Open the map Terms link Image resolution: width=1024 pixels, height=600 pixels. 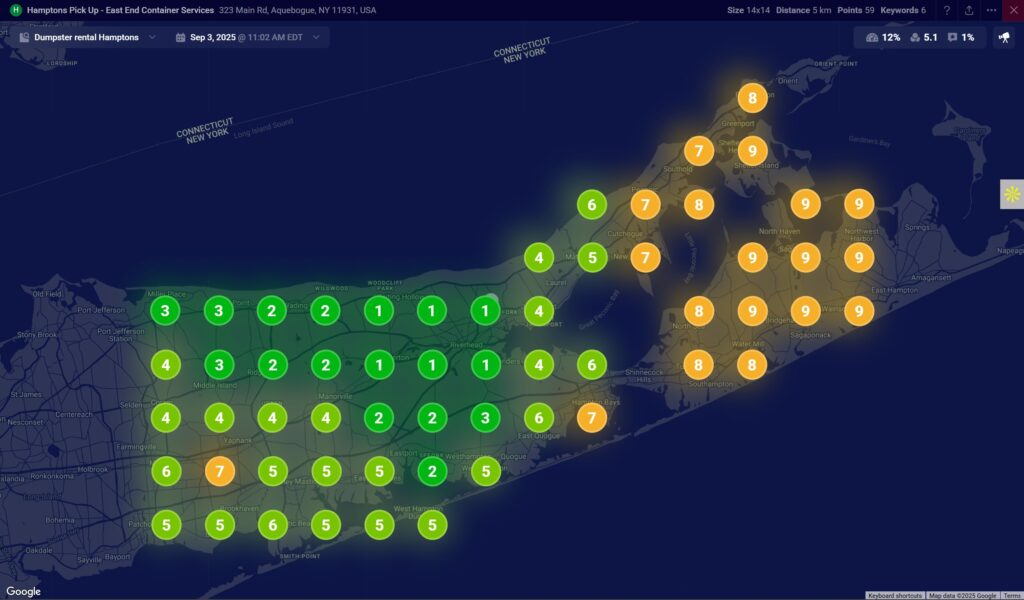[1012, 595]
